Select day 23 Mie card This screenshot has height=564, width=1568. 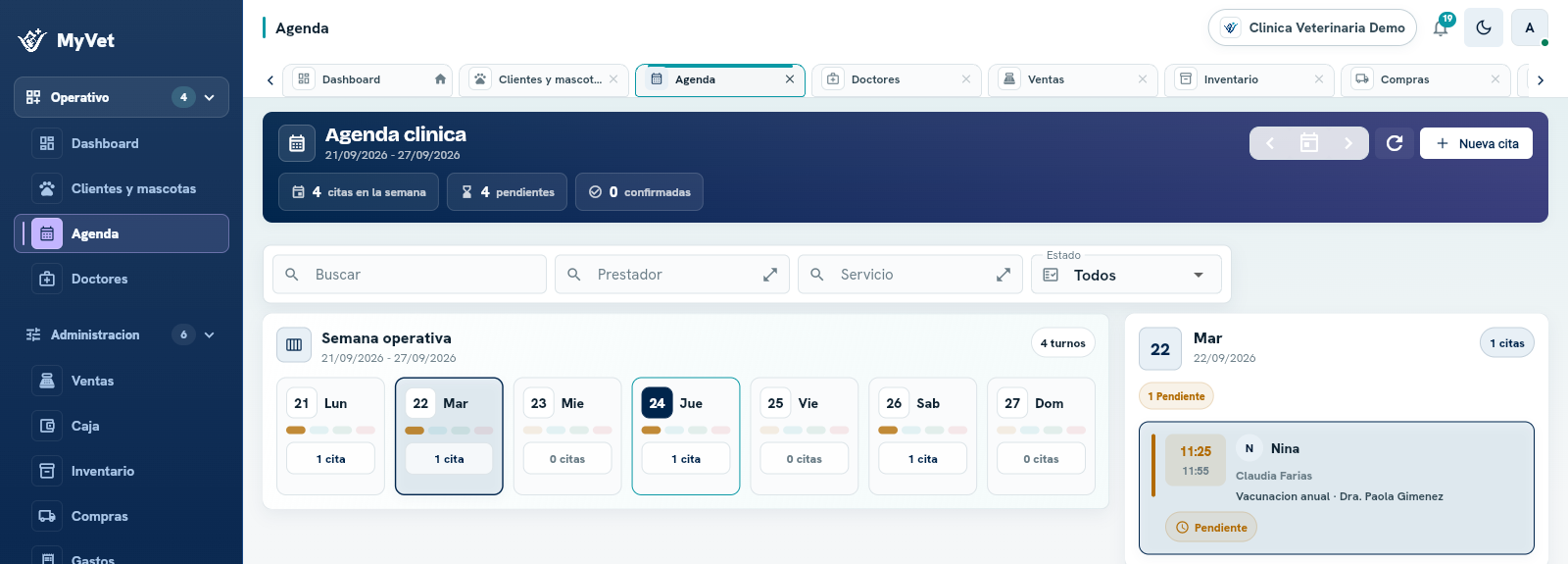pyautogui.click(x=567, y=436)
